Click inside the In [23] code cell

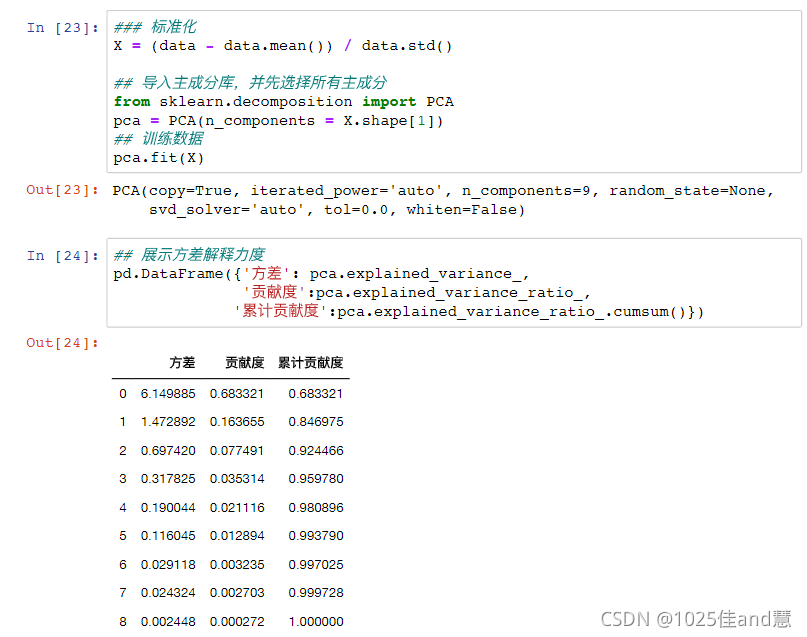click(x=454, y=92)
